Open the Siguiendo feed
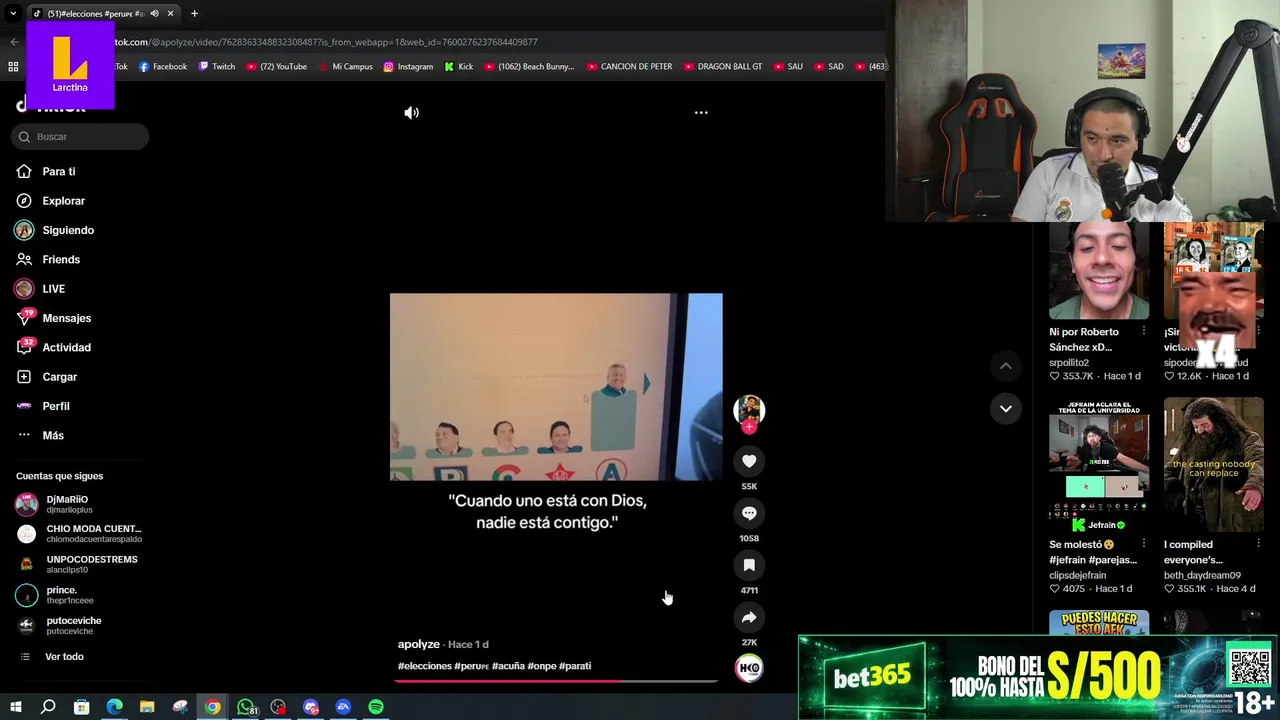This screenshot has width=1280, height=720. (68, 230)
